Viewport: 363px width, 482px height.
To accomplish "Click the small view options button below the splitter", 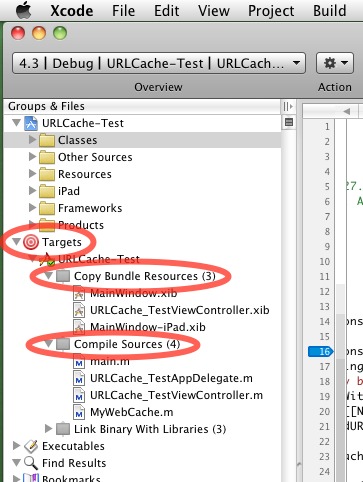I will [x=289, y=122].
